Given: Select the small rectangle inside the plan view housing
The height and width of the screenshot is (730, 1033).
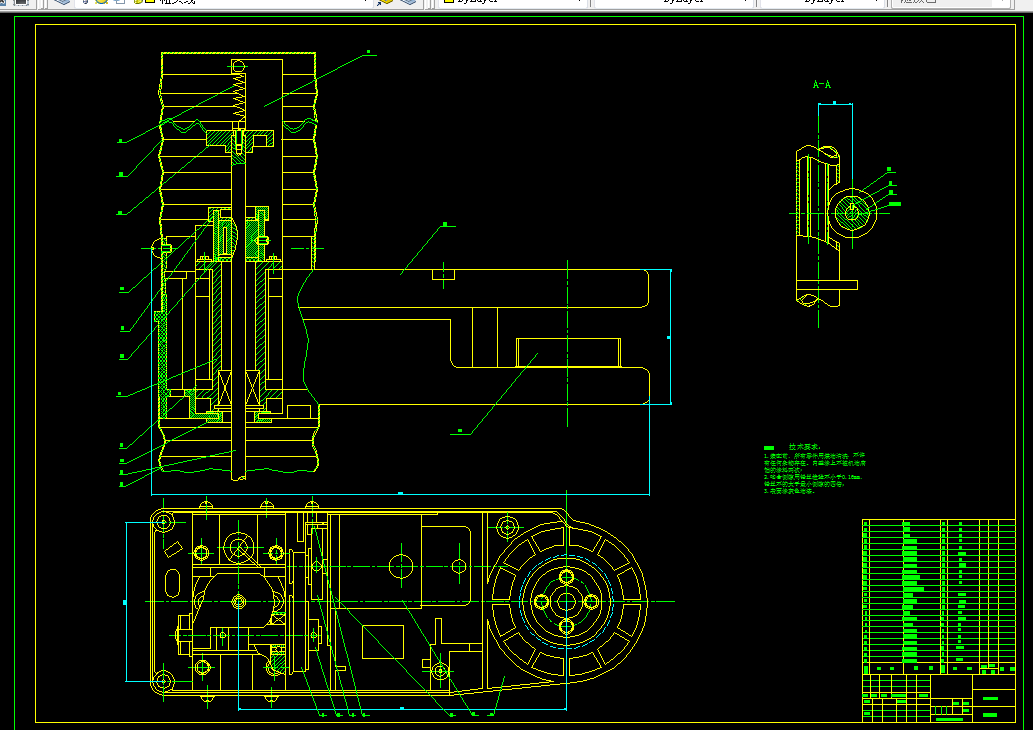Looking at the screenshot, I should point(383,642).
